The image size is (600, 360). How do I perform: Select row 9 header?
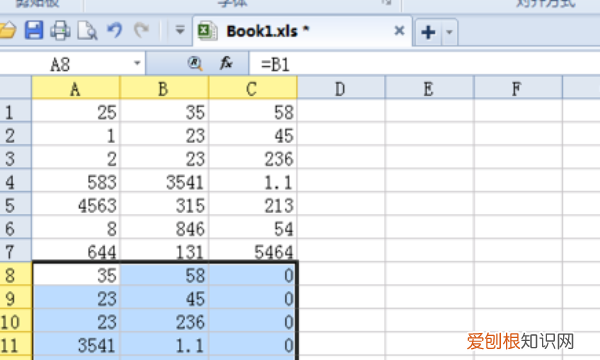pos(15,298)
